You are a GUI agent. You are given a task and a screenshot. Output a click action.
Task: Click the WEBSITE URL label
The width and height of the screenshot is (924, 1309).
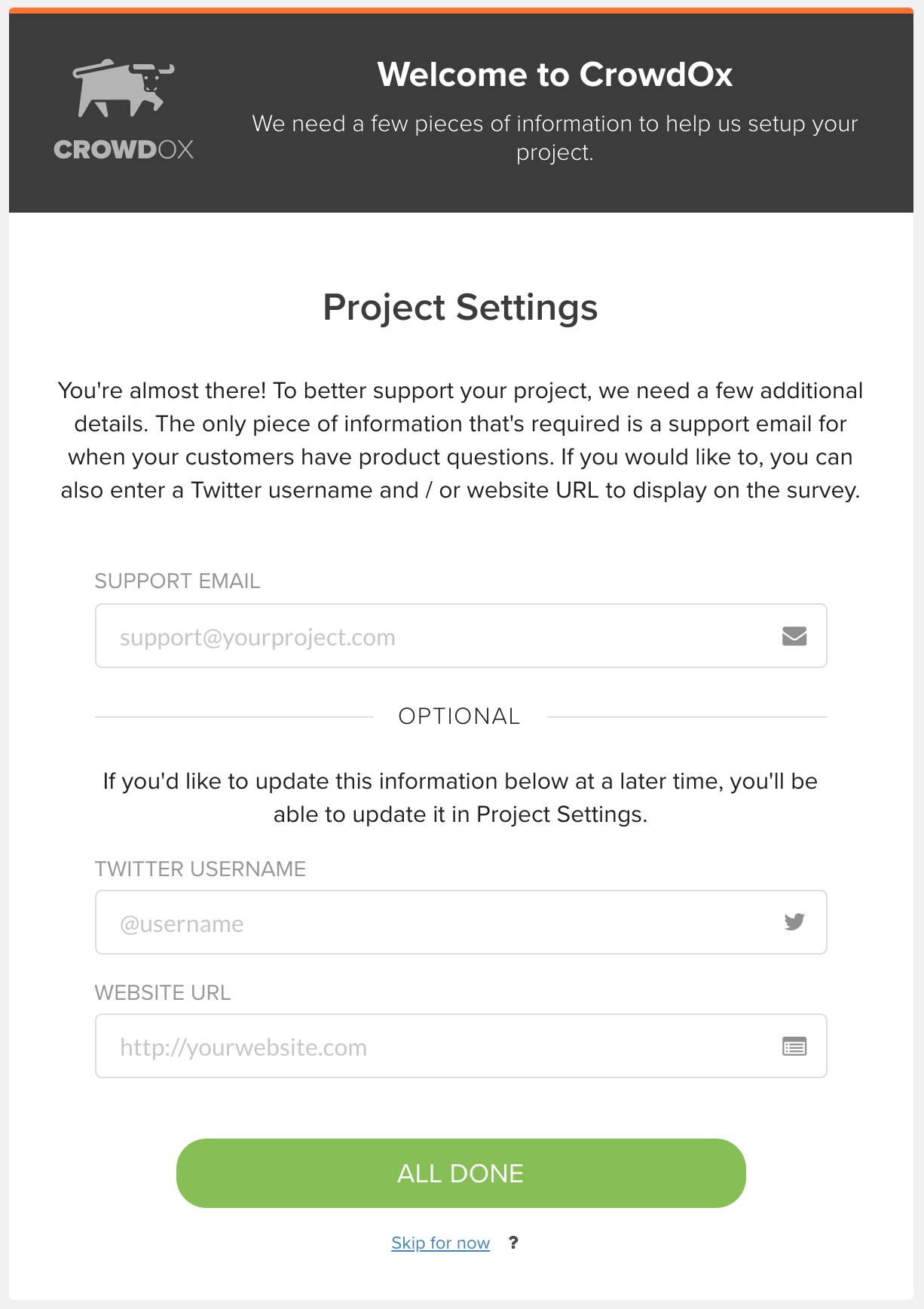[x=163, y=993]
